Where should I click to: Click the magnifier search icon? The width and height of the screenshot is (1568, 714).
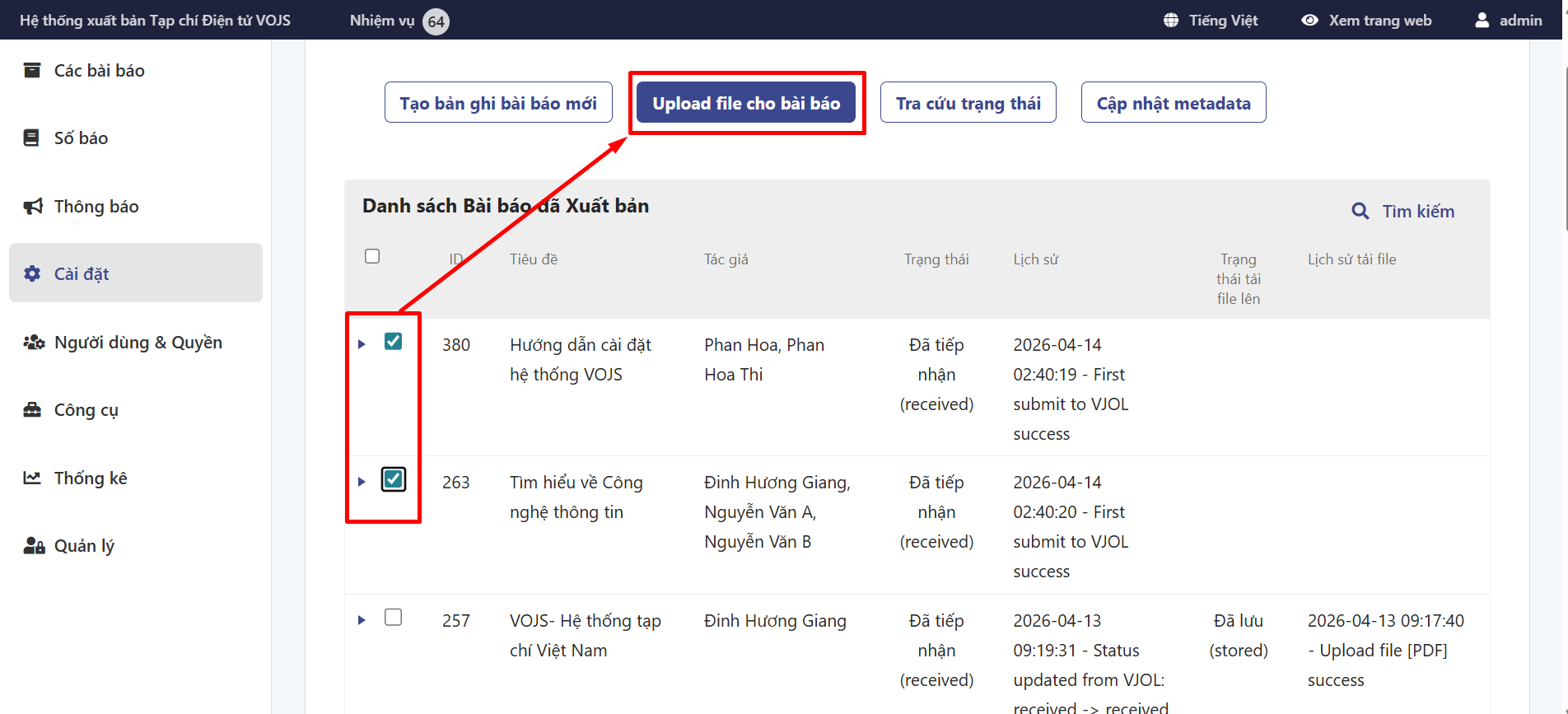(1360, 212)
